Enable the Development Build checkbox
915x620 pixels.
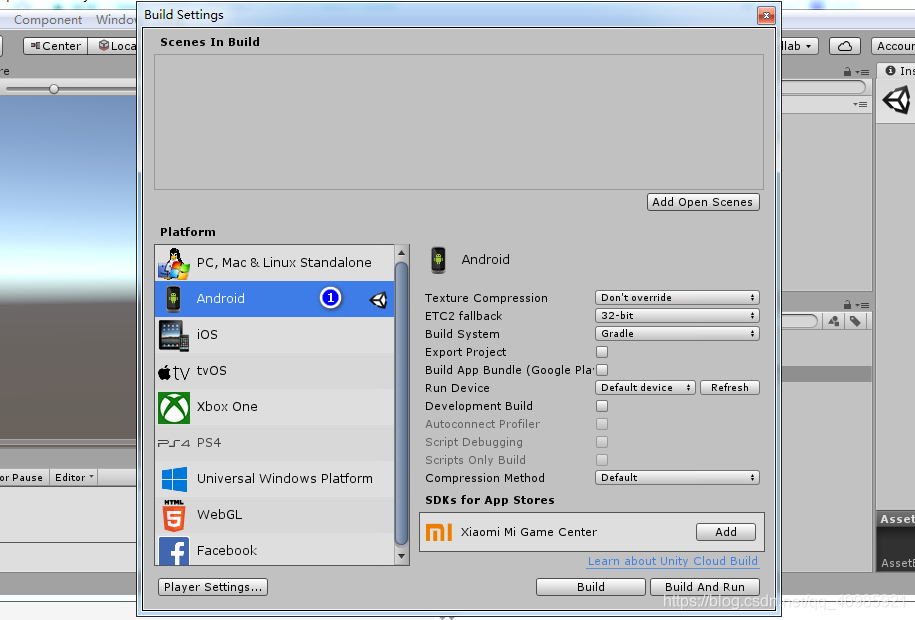[x=602, y=406]
